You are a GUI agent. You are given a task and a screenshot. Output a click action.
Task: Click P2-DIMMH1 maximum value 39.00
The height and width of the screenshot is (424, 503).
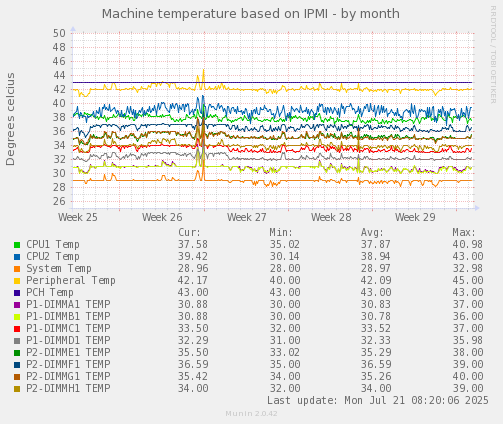point(468,389)
